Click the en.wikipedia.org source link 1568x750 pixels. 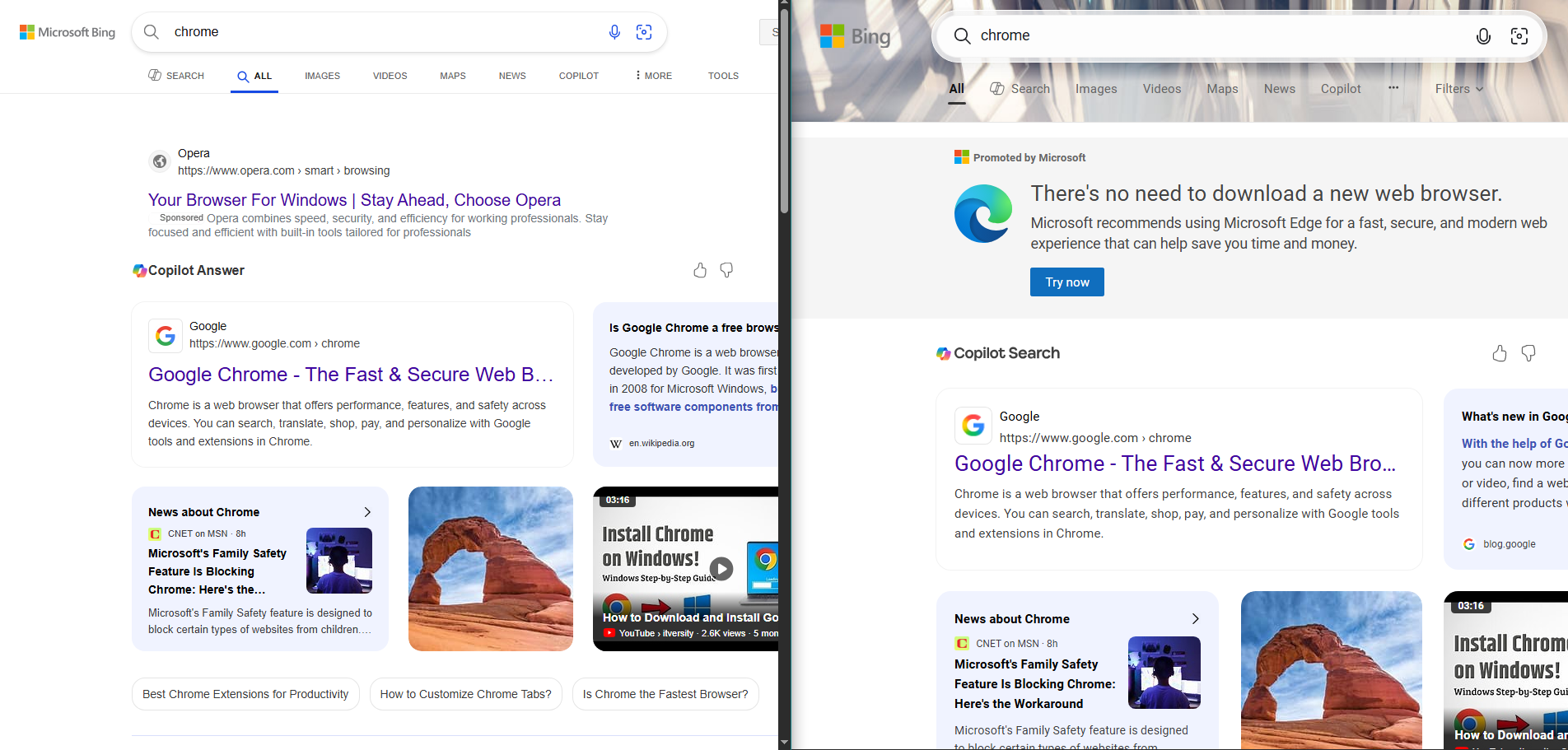(x=661, y=444)
